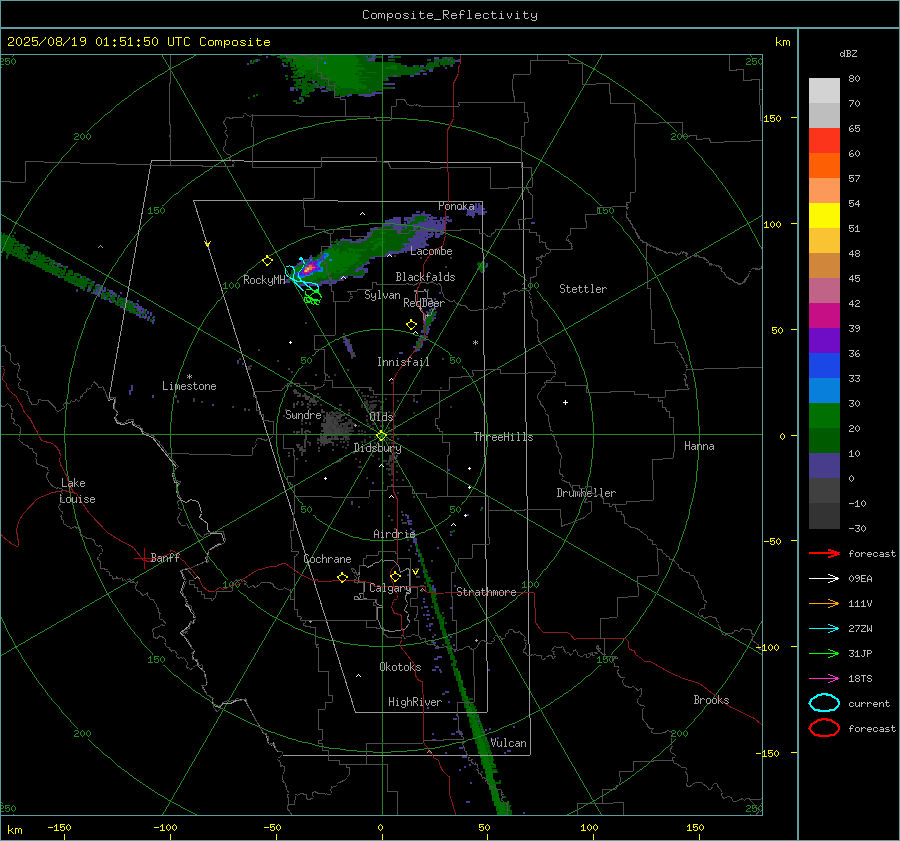This screenshot has width=900, height=841.
Task: Click the Innisfail city label
Action: coord(403,362)
